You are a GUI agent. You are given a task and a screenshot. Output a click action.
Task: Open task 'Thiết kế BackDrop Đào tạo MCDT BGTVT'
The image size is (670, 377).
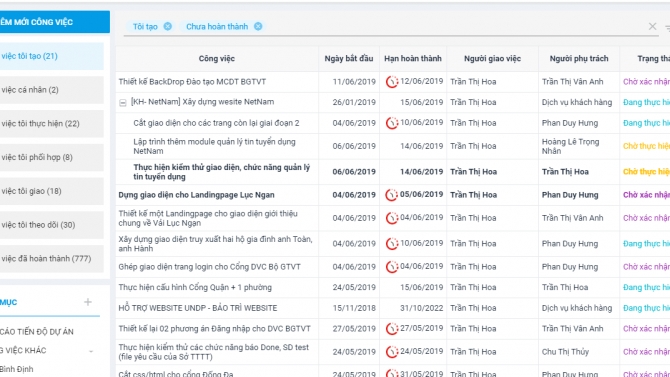click(x=192, y=82)
